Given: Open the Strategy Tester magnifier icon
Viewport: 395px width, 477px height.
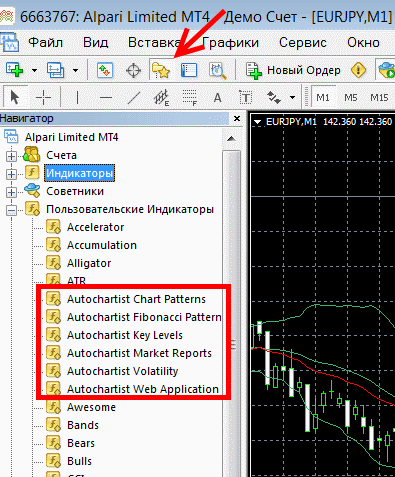Looking at the screenshot, I should click(217, 71).
